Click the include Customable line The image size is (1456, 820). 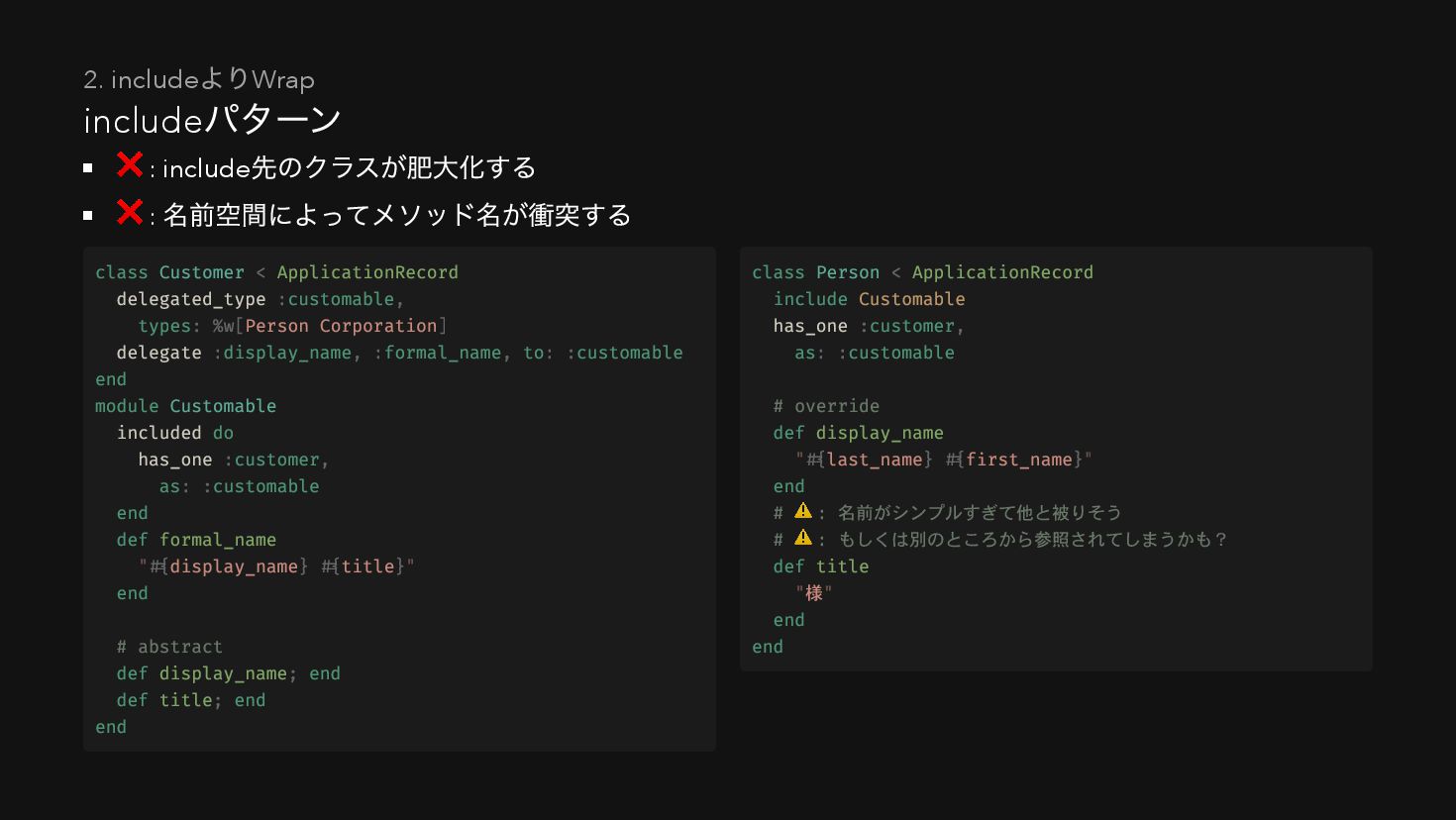coord(870,299)
